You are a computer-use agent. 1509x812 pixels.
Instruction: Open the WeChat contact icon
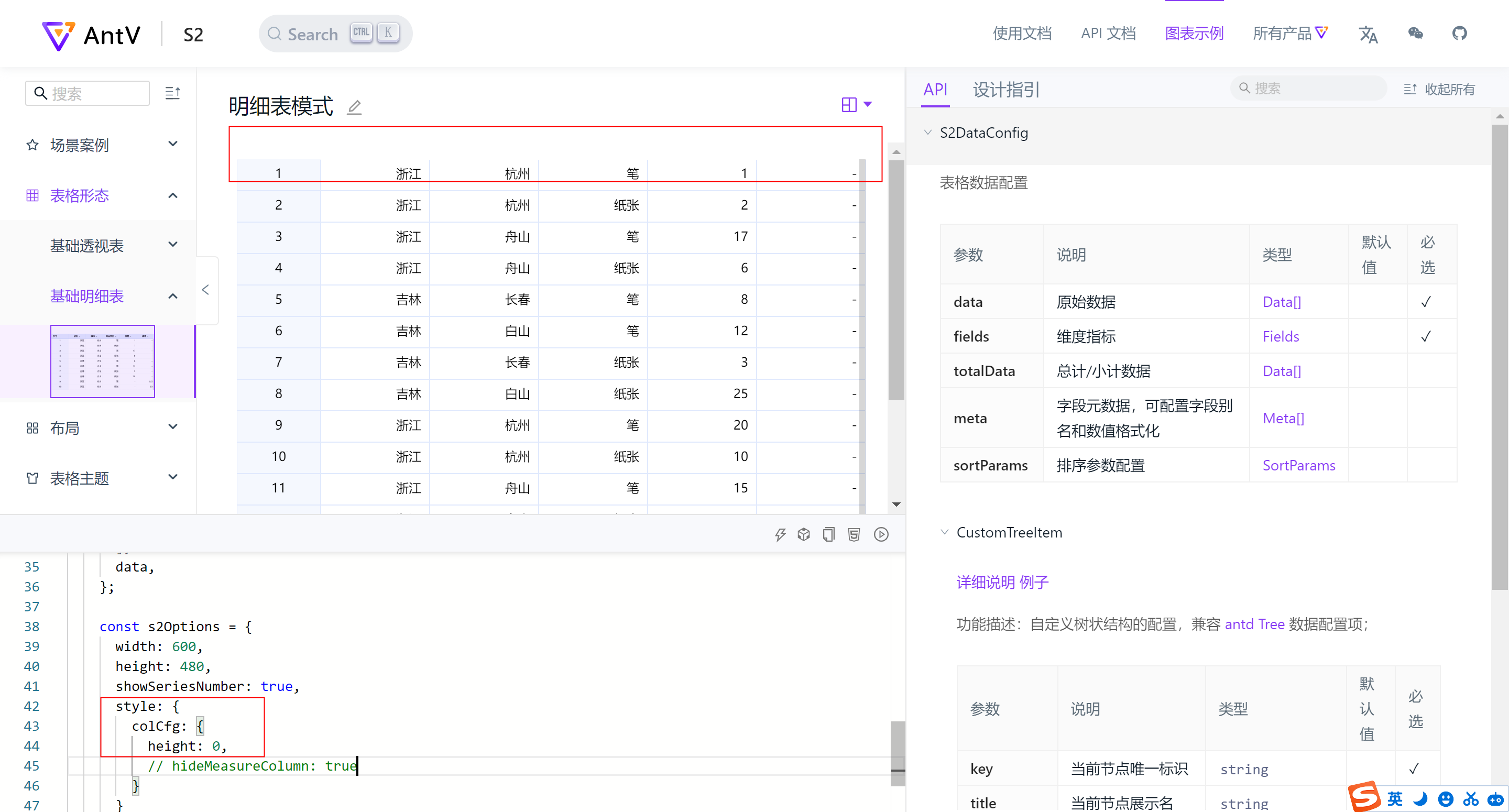(x=1415, y=34)
